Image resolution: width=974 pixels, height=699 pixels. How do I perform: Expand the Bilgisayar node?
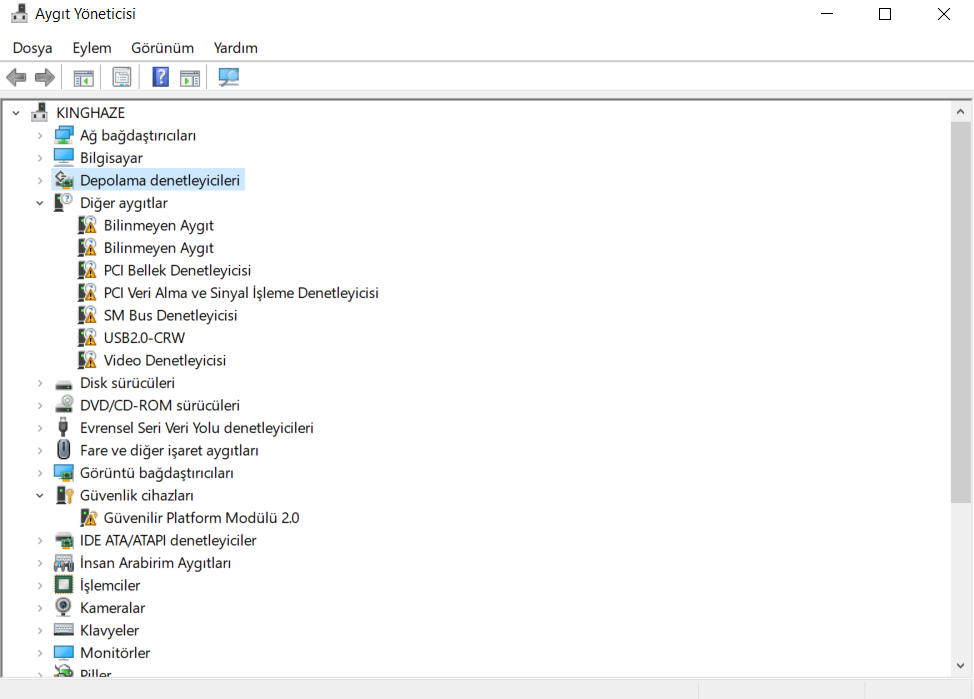pyautogui.click(x=40, y=158)
